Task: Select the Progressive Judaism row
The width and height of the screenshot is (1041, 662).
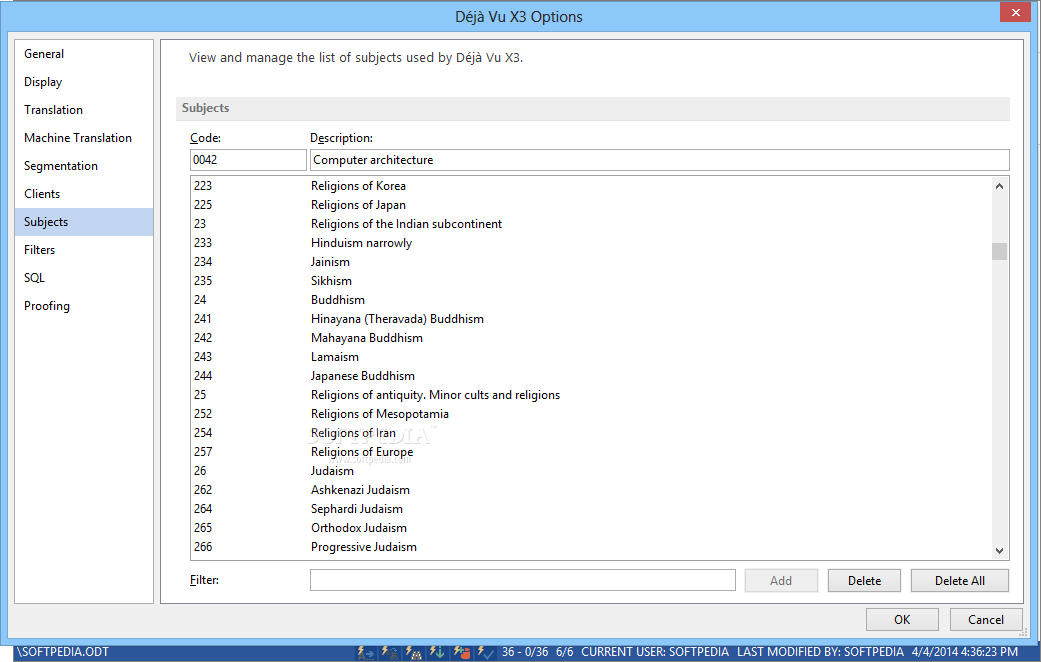Action: pos(591,546)
